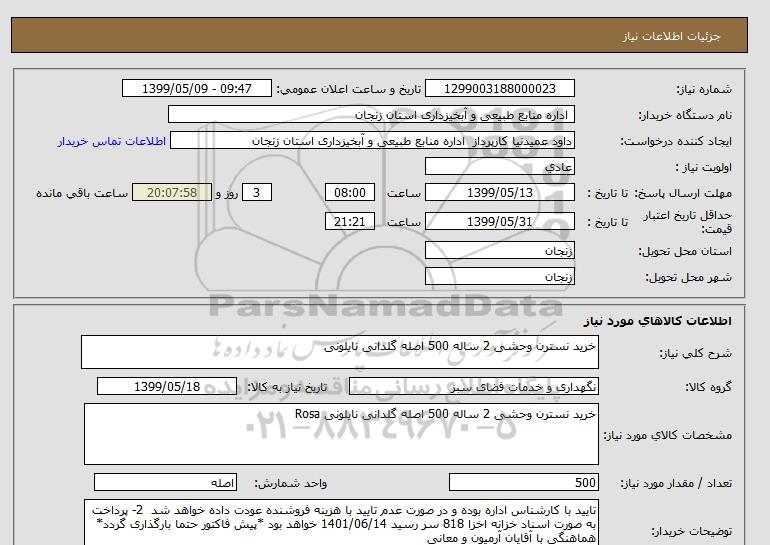The width and height of the screenshot is (770, 545).
Task: Click the deadline time field 08:00
Action: (350, 192)
